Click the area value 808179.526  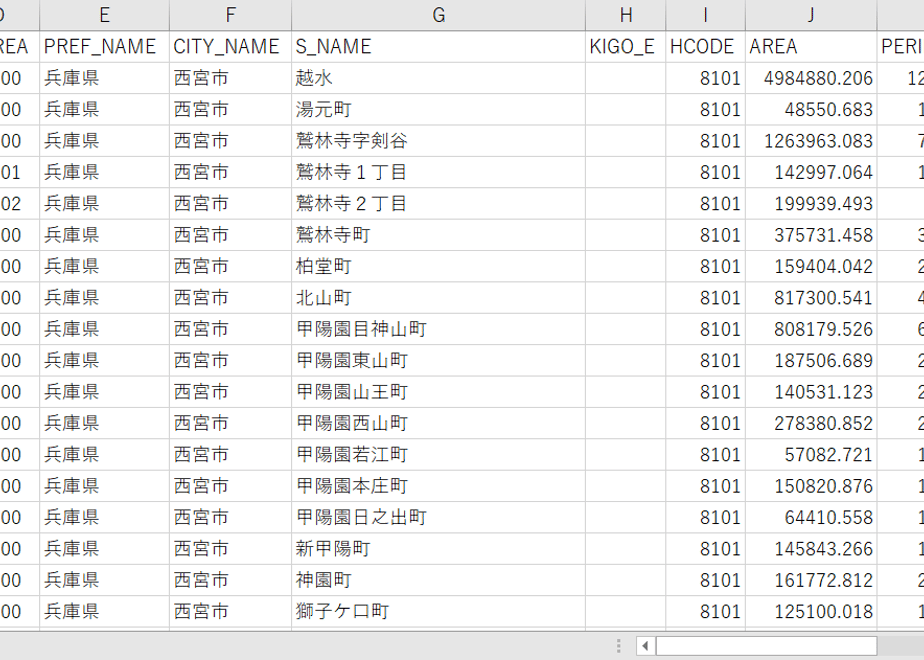[811, 329]
